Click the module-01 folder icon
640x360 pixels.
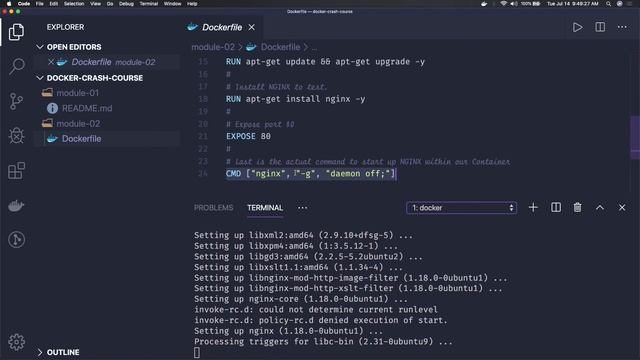47,93
